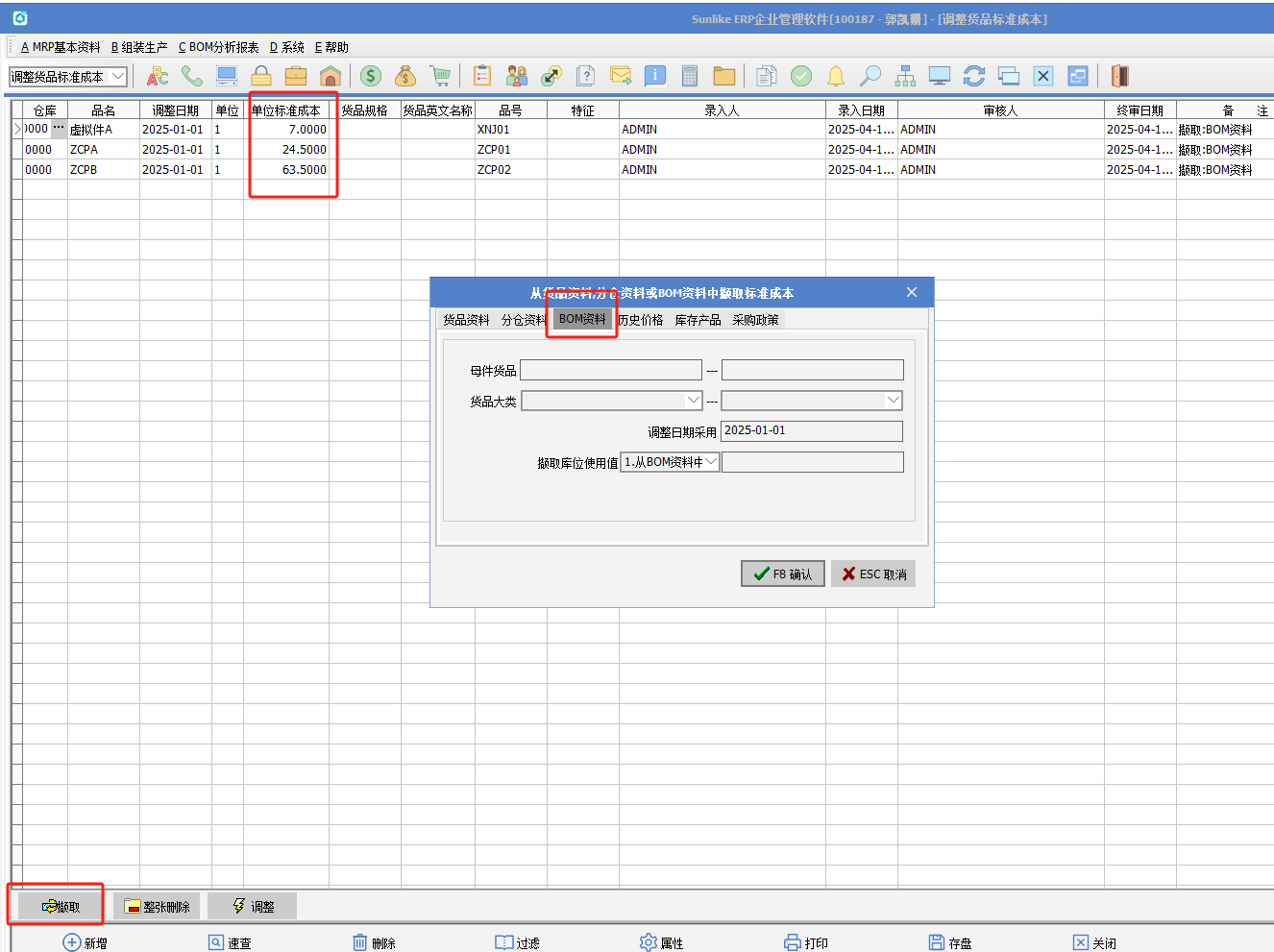Click the exit door icon in toolbar

coord(1119,76)
